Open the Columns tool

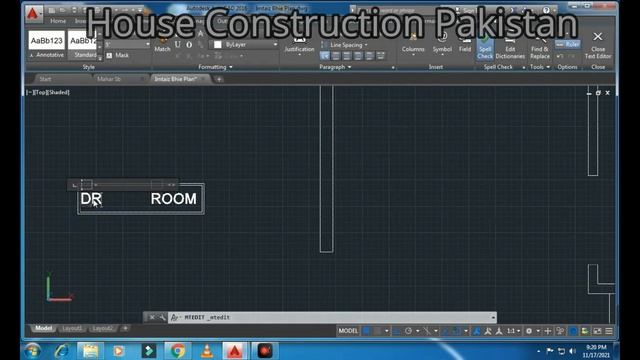point(413,45)
